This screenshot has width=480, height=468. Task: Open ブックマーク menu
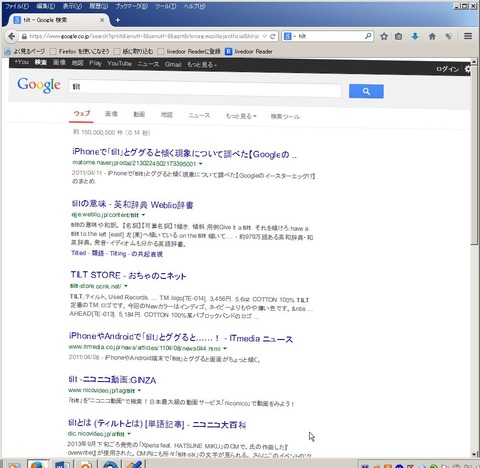[x=131, y=6]
